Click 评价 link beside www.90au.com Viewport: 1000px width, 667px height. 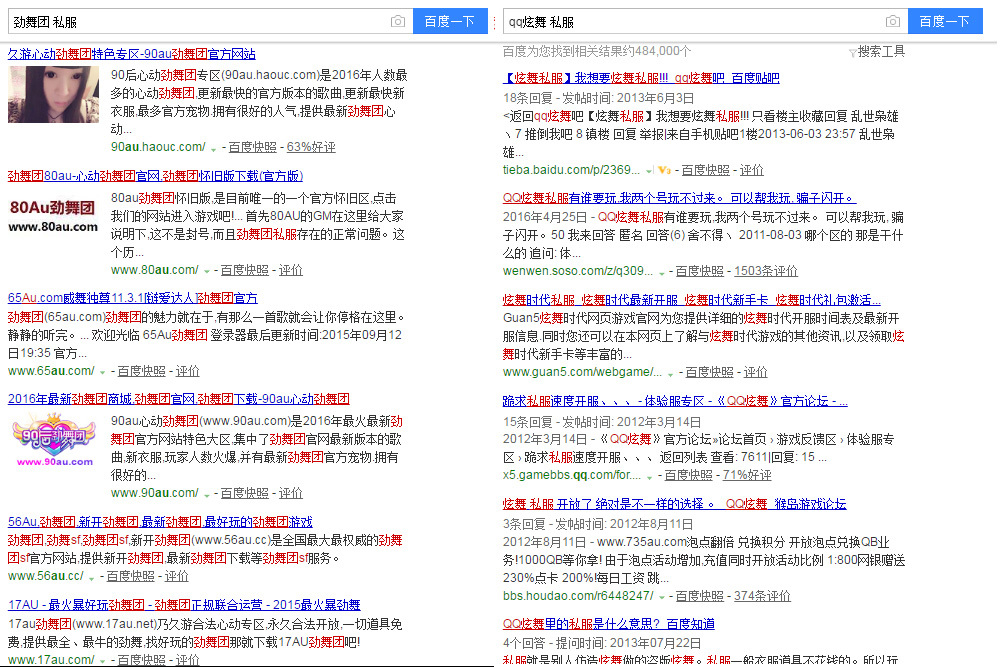click(x=291, y=494)
